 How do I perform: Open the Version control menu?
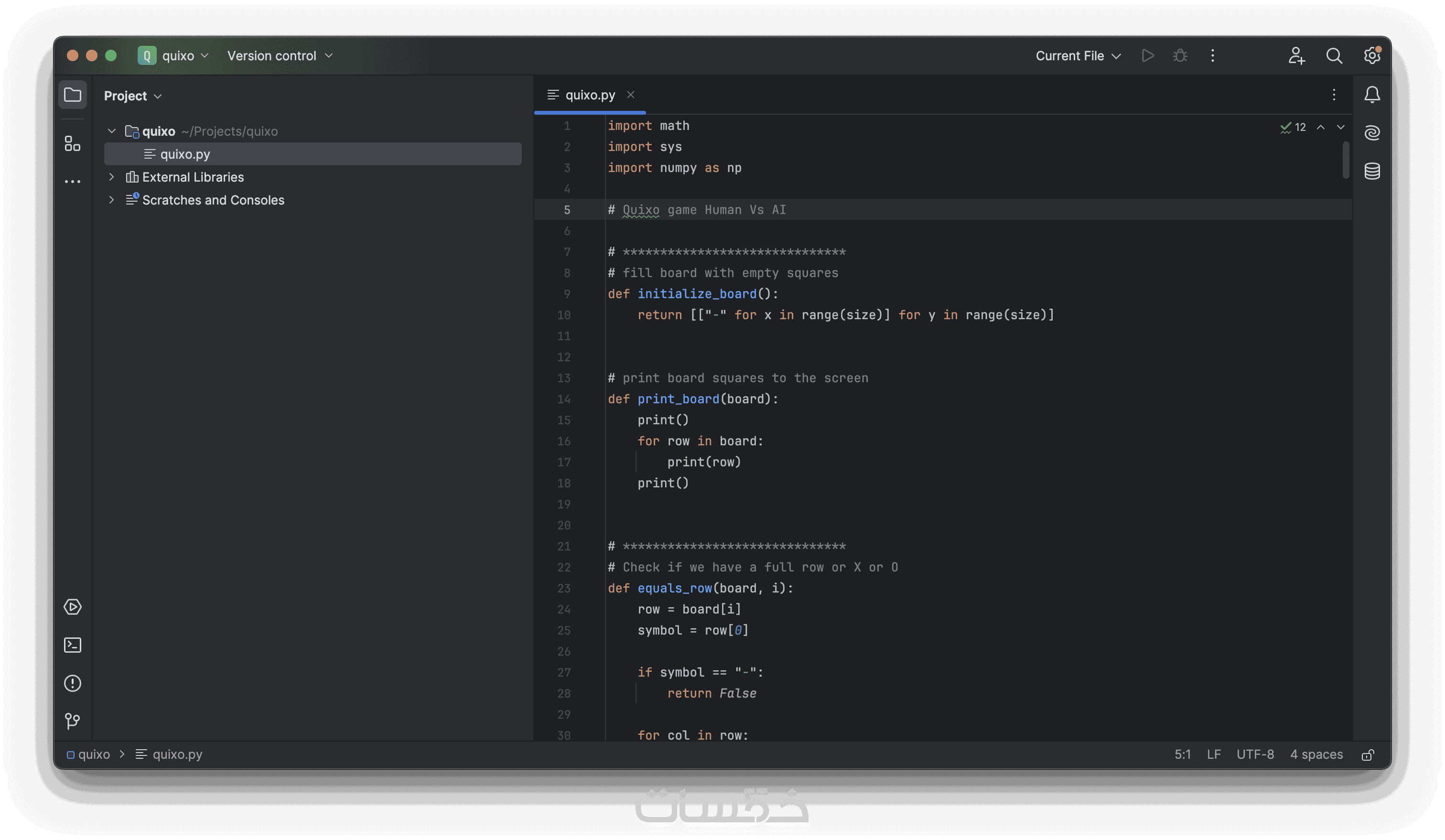tap(279, 55)
